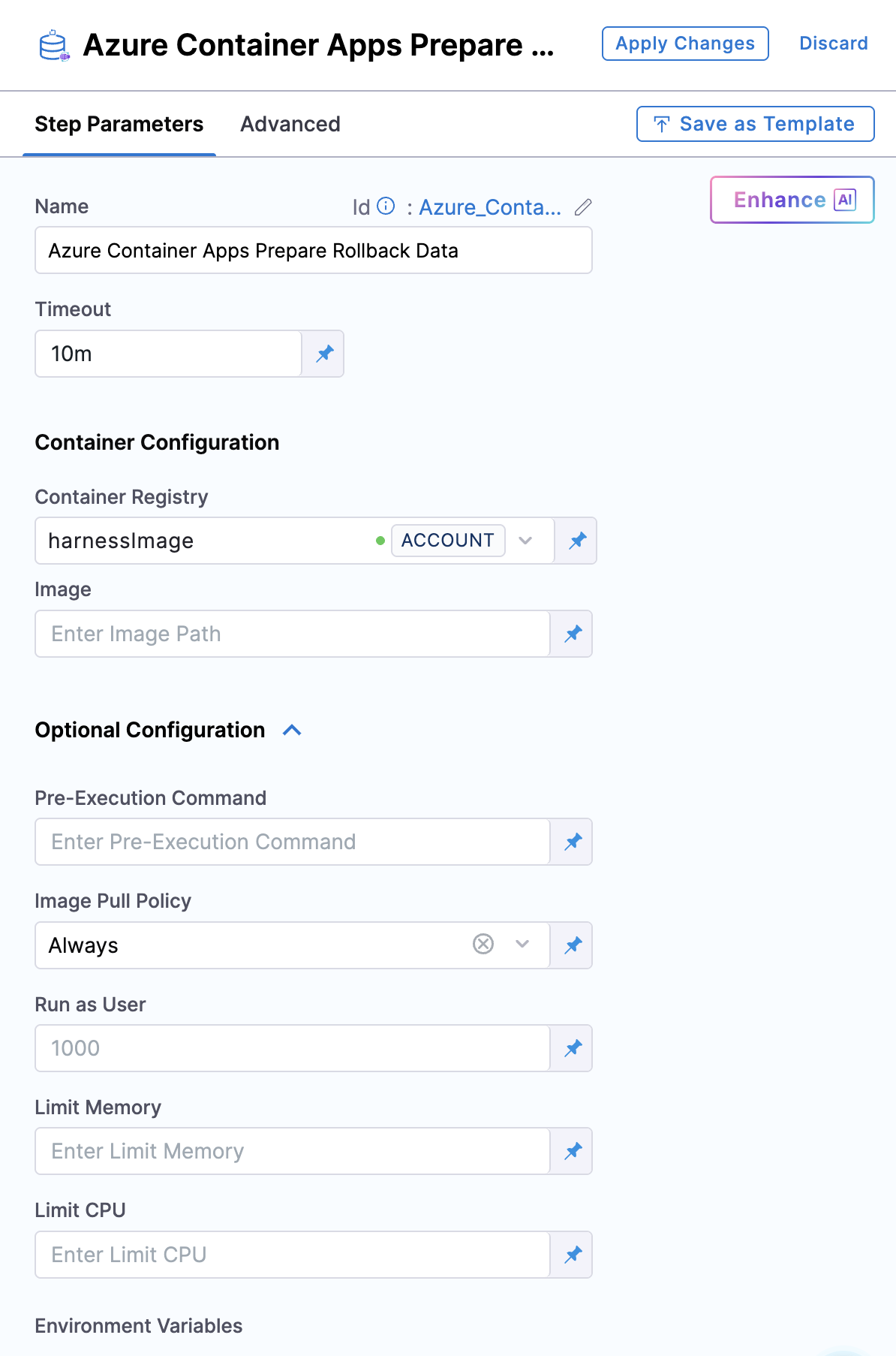Select the Step Parameters tab
The height and width of the screenshot is (1356, 896).
point(119,124)
